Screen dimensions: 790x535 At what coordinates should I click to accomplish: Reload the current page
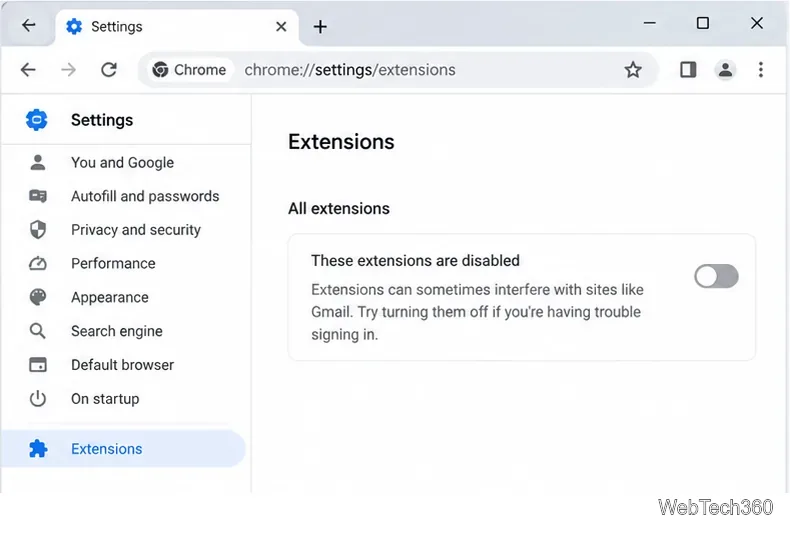(x=109, y=70)
